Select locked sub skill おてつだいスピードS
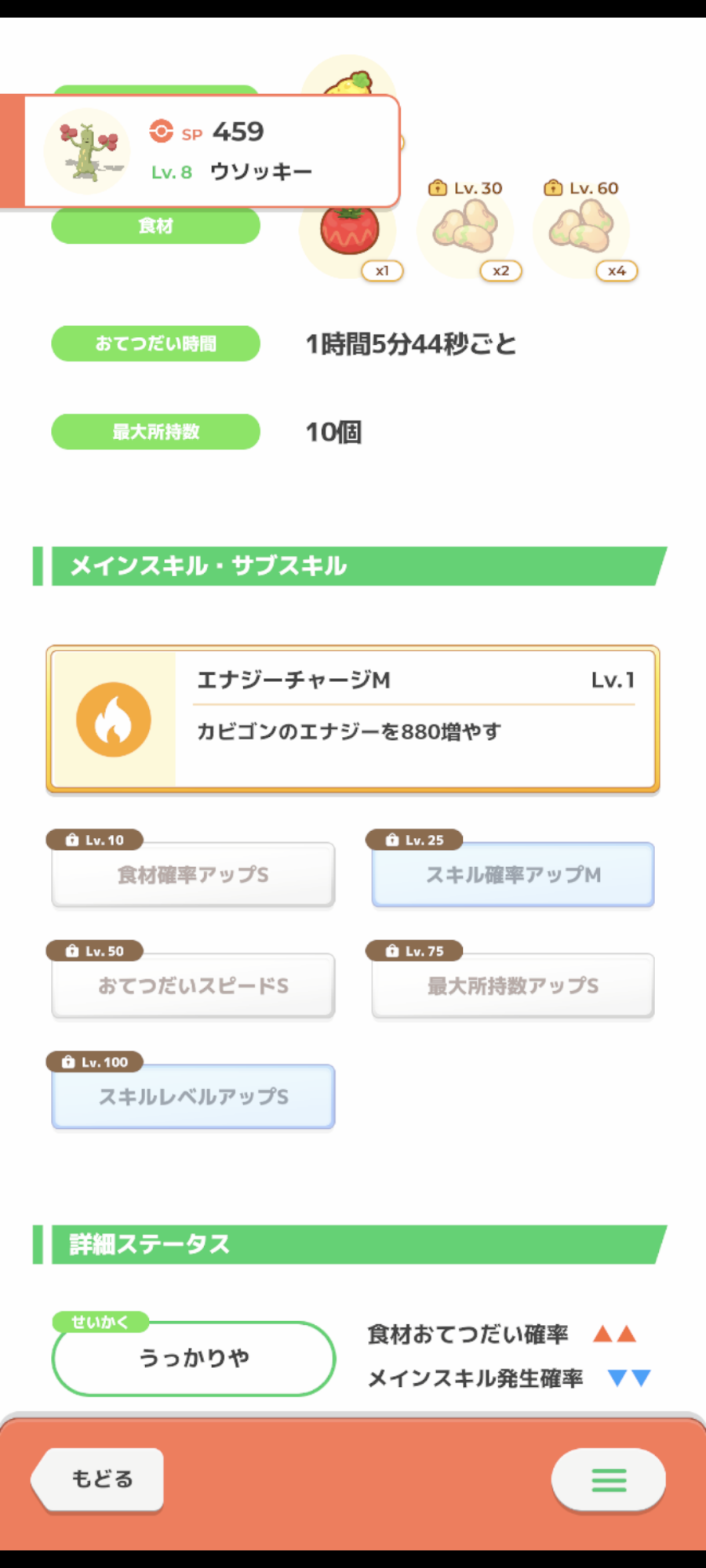 coord(193,985)
